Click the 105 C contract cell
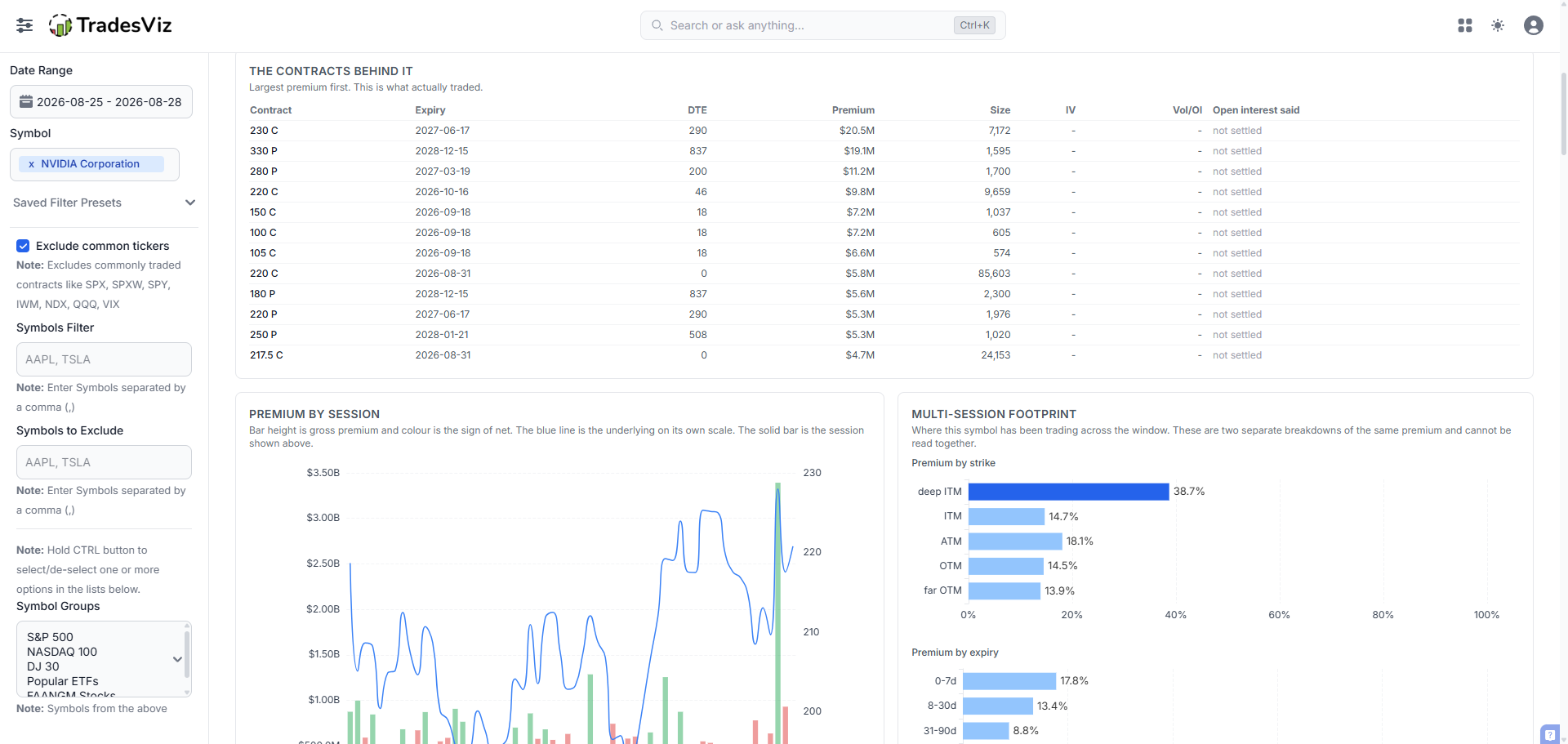This screenshot has height=744, width=1568. pos(263,253)
